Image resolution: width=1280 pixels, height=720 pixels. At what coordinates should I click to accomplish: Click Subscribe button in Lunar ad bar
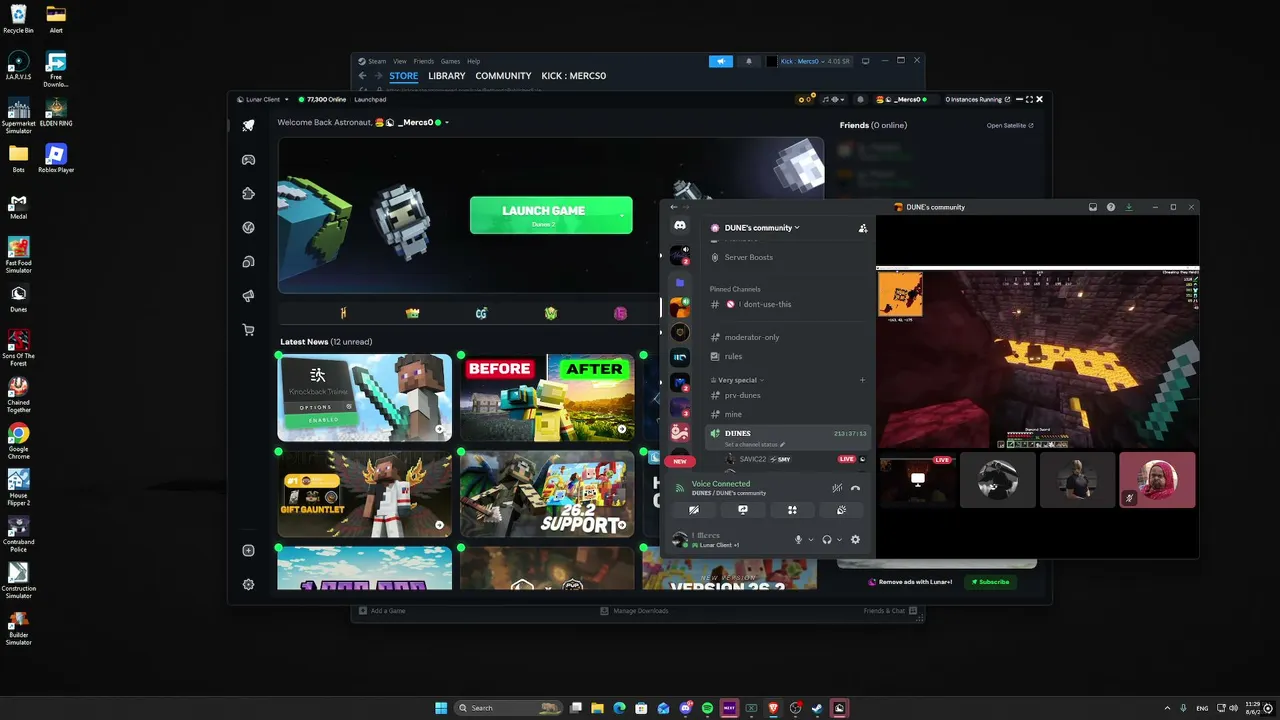point(990,582)
